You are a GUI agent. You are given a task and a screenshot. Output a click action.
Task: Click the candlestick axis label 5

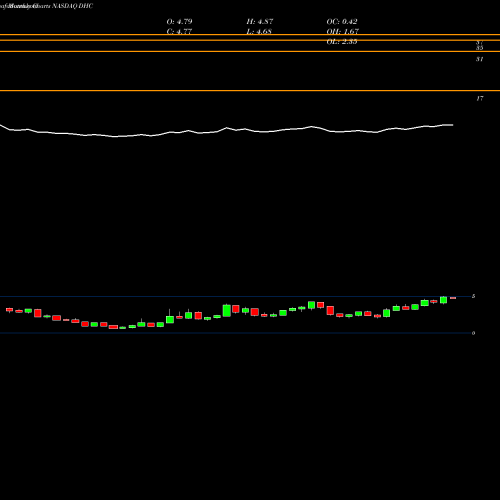tap(473, 296)
